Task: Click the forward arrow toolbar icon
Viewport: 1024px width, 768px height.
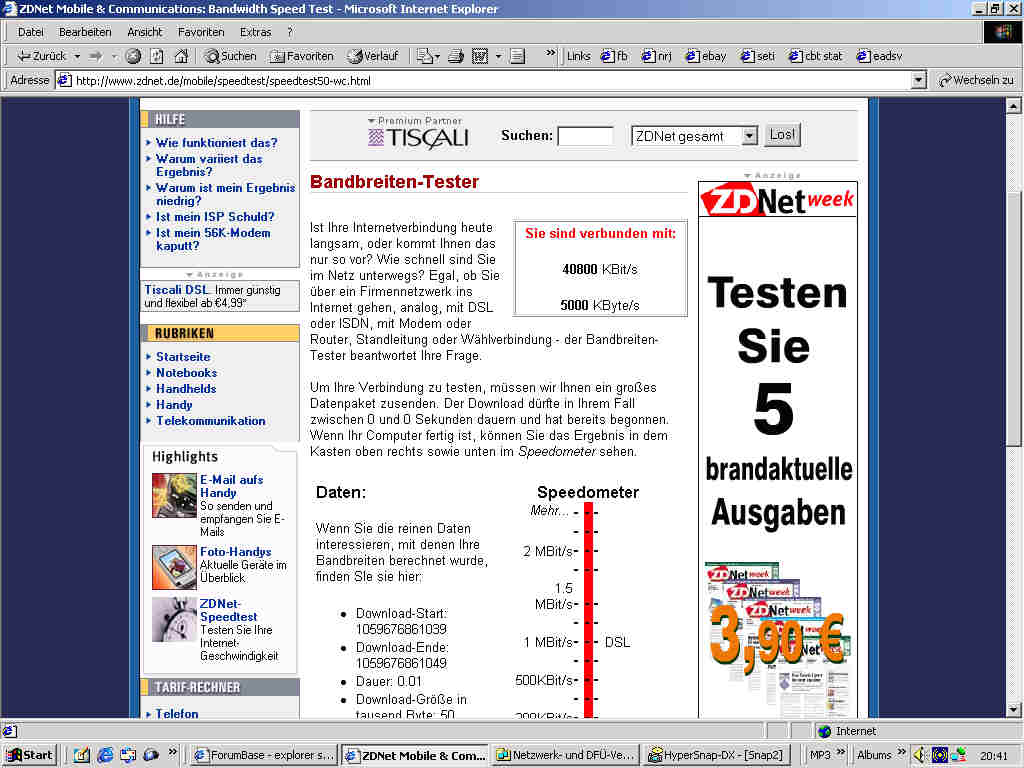Action: 96,56
